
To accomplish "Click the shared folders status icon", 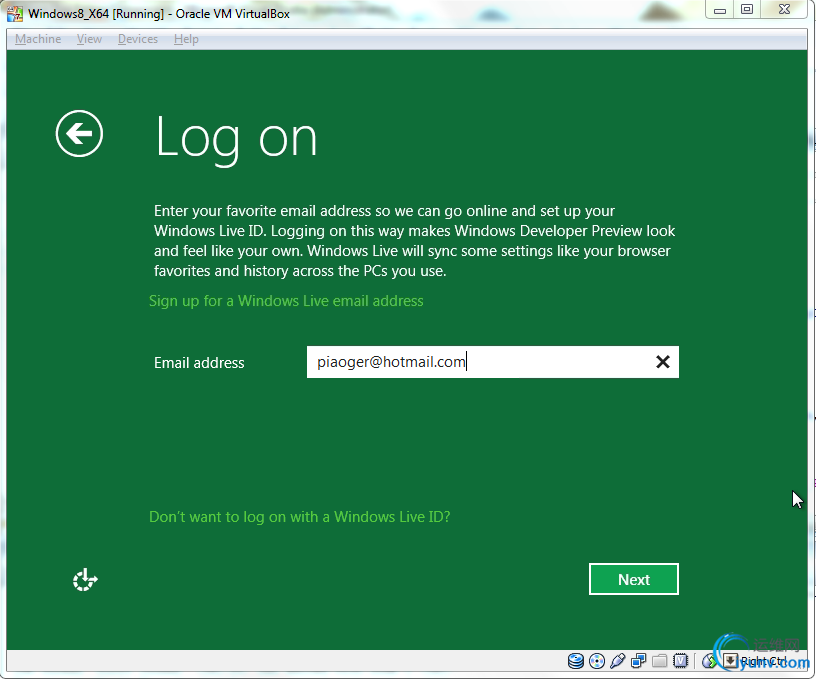I will (659, 661).
